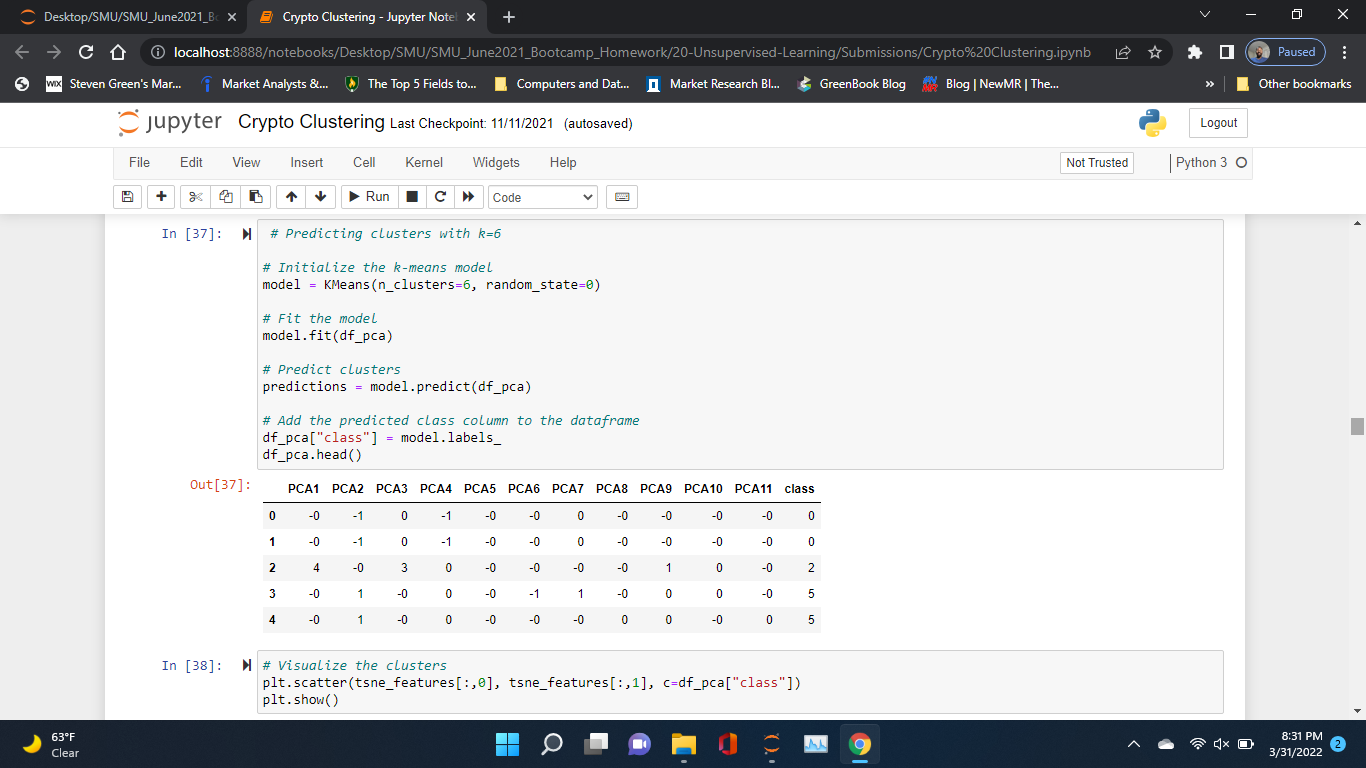The height and width of the screenshot is (768, 1366).
Task: Toggle the muted volume icon in system tray
Action: click(x=1222, y=744)
